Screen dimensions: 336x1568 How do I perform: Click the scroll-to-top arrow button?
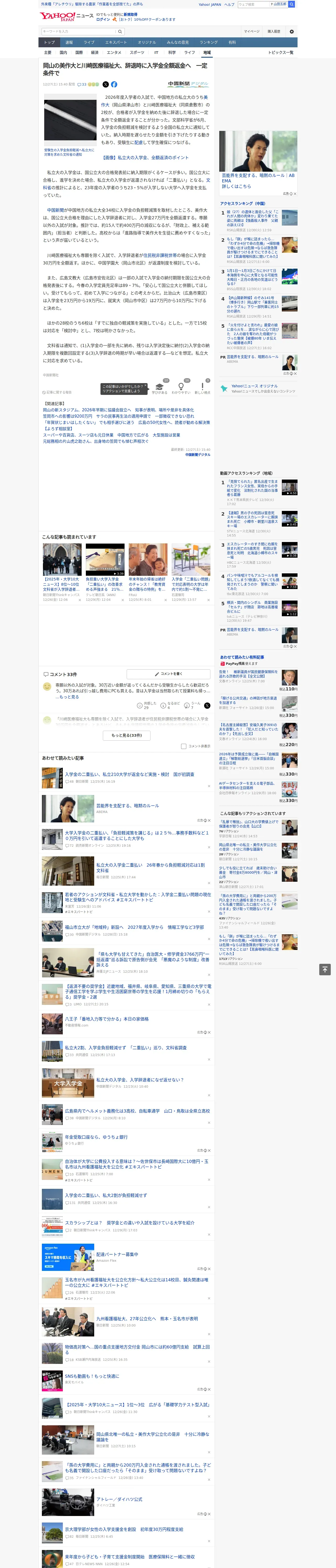(325, 969)
